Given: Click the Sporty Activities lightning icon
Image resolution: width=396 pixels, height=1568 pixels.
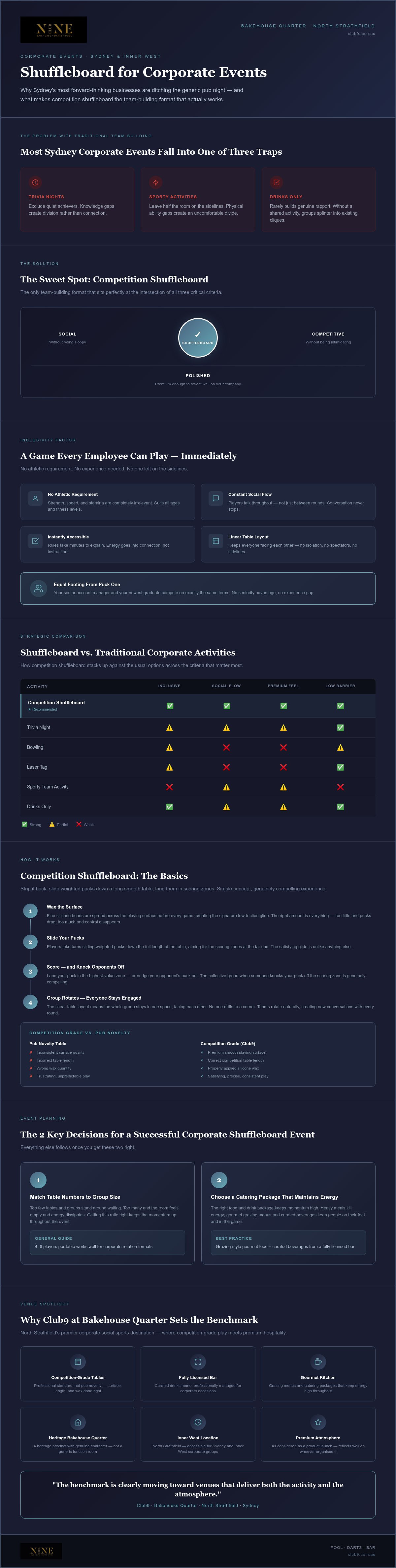Looking at the screenshot, I should click(156, 183).
